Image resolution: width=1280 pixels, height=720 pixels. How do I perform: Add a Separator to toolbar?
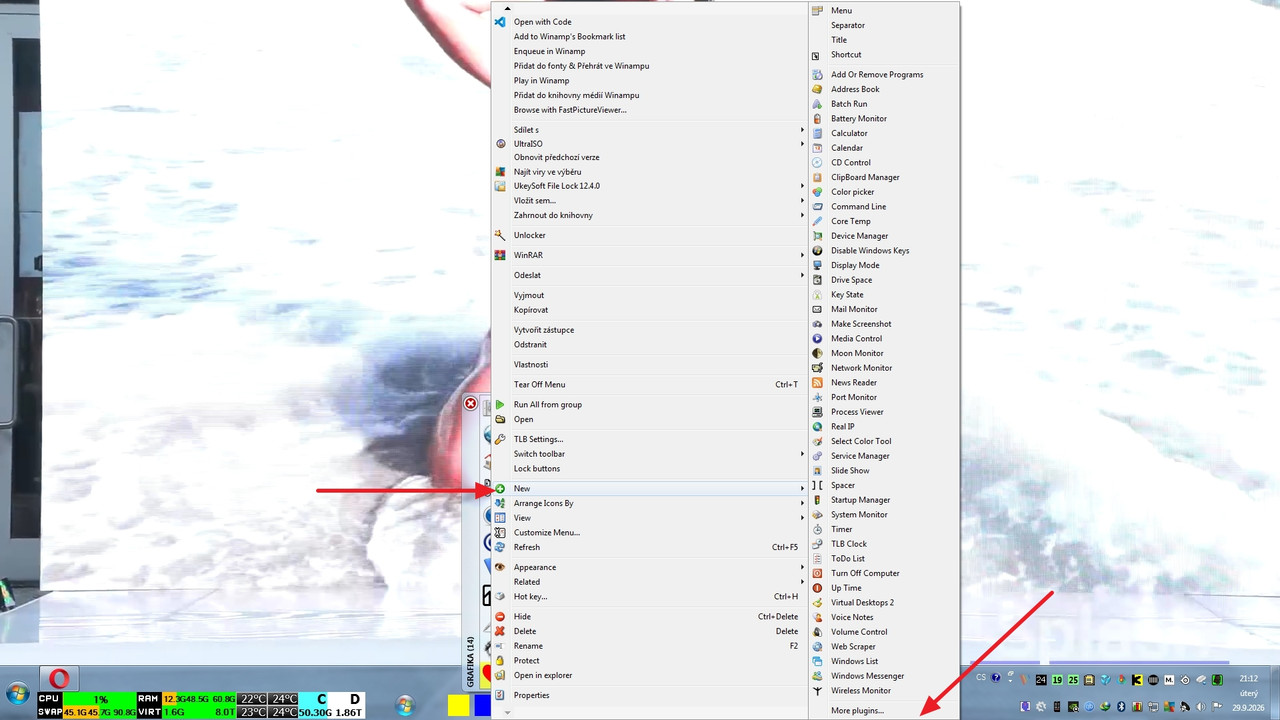pyautogui.click(x=884, y=25)
